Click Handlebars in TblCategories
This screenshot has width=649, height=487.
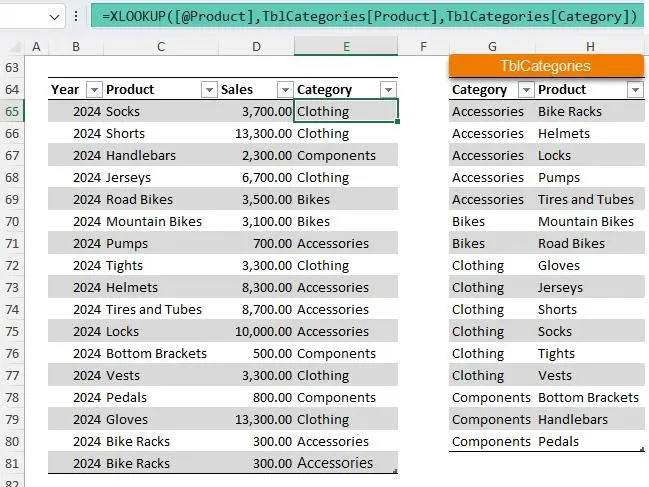(590, 419)
